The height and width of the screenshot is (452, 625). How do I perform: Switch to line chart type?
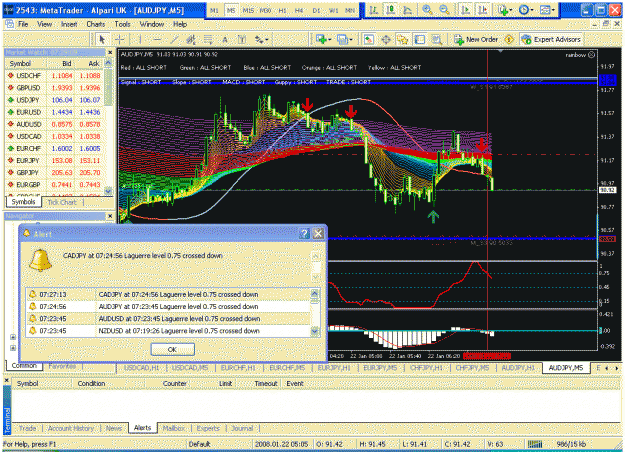[407, 10]
